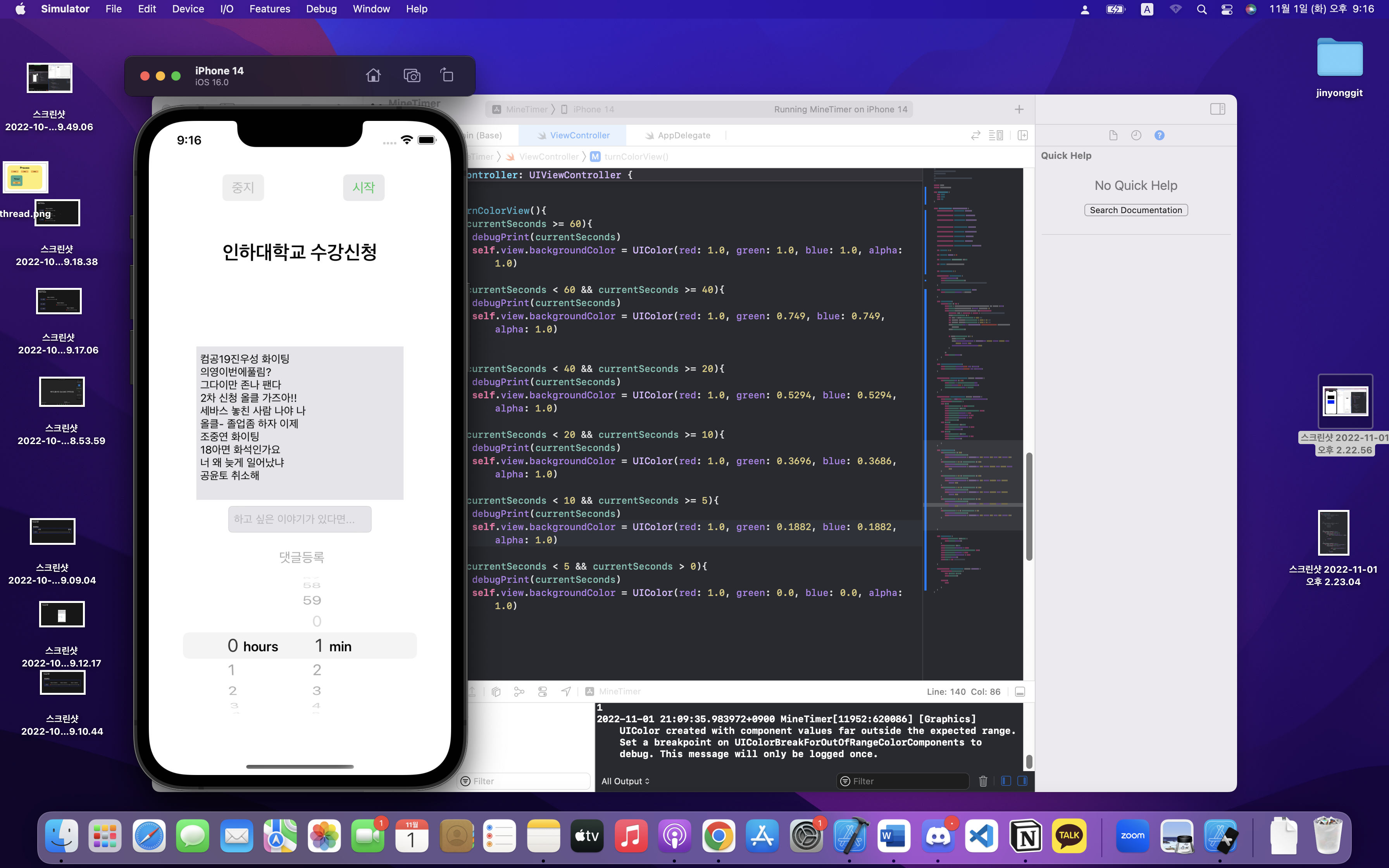Toggle the variables view pane
The height and width of the screenshot is (868, 1389).
coord(1006,781)
